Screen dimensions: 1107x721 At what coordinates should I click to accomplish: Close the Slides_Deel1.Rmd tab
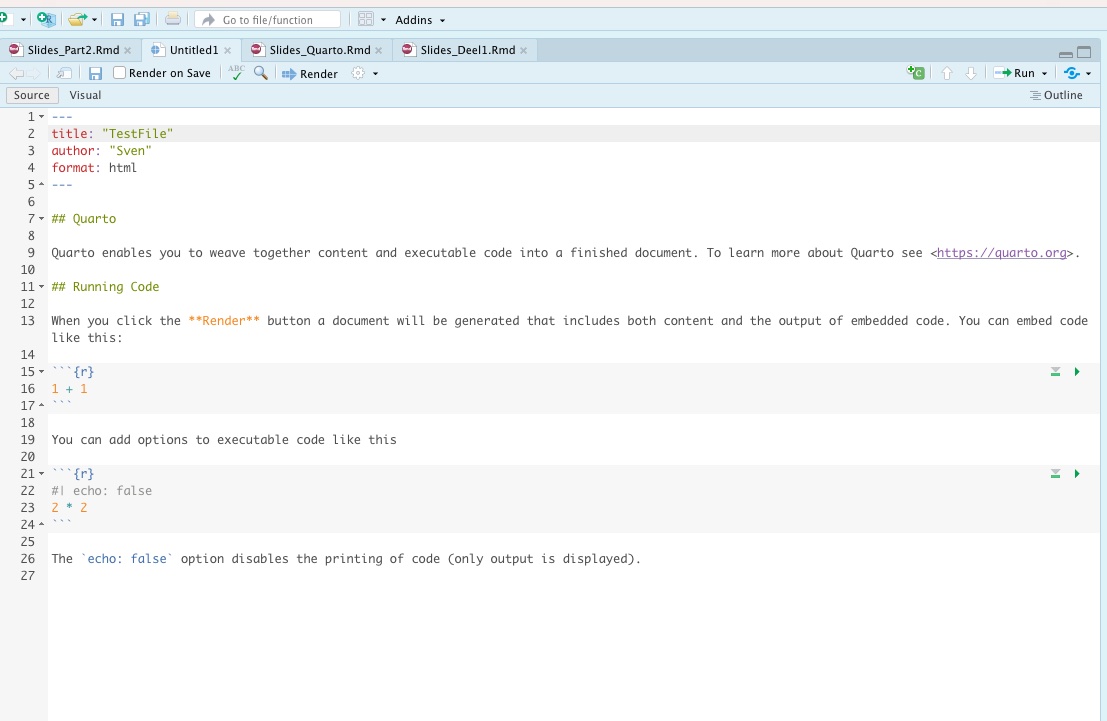click(524, 51)
